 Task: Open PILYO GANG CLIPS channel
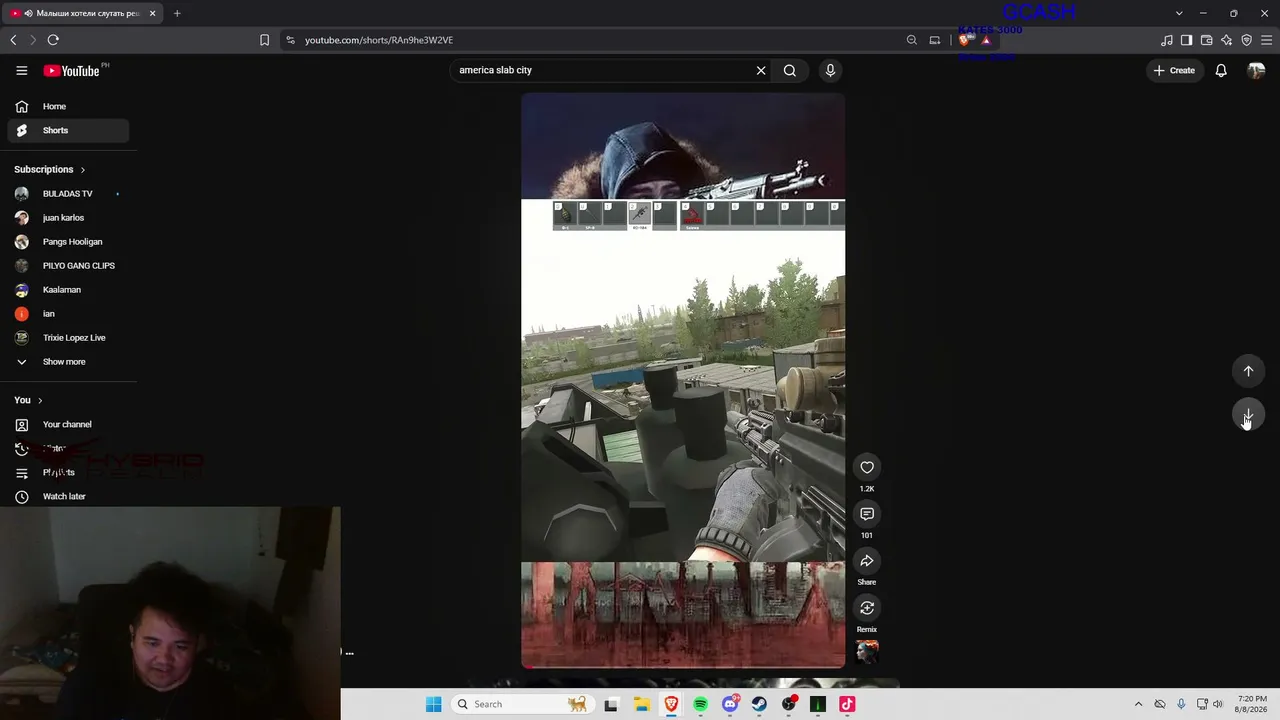pyautogui.click(x=68, y=266)
